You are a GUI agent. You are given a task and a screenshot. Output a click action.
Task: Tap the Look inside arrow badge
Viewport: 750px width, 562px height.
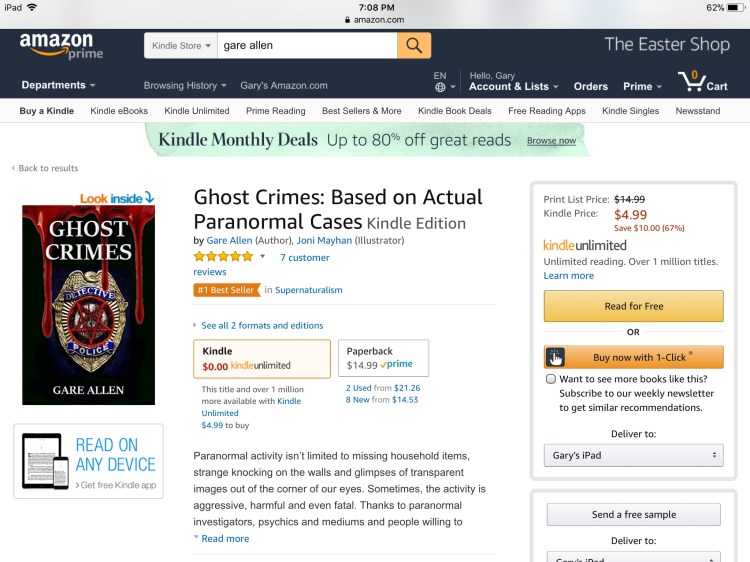(x=117, y=197)
